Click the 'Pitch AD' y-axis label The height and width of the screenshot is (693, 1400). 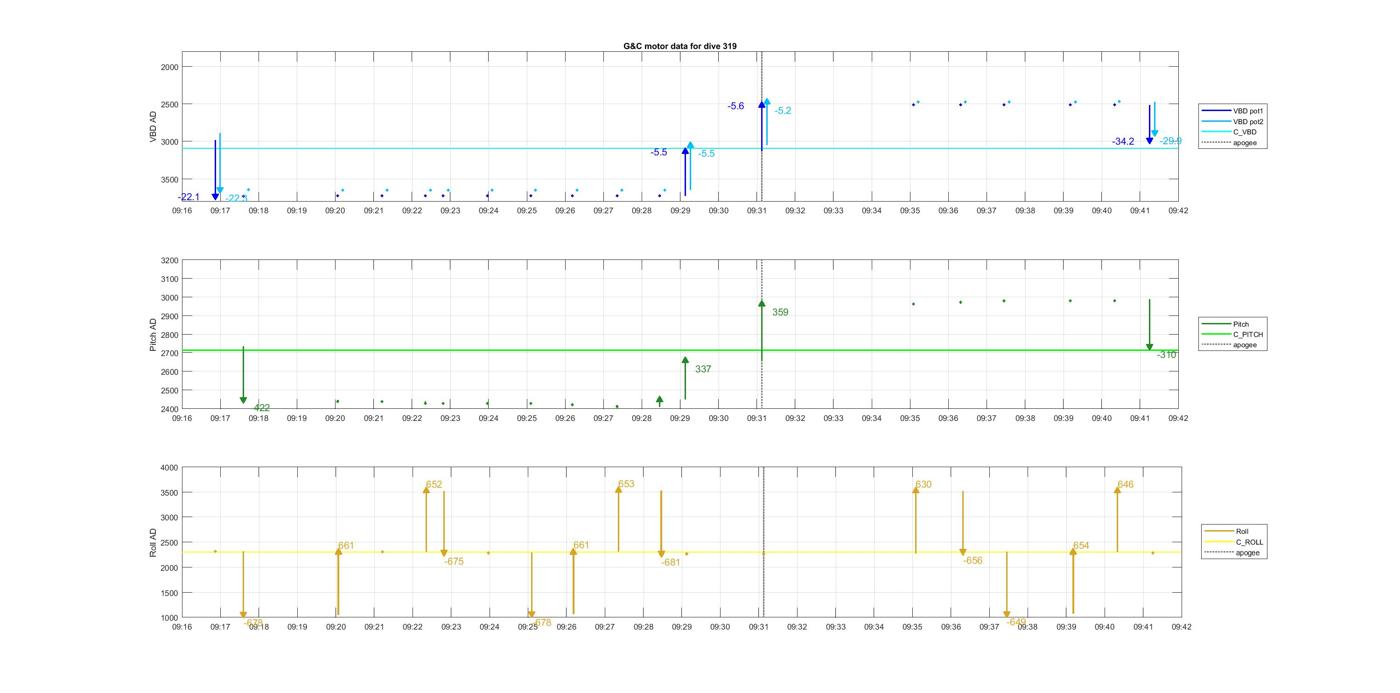pyautogui.click(x=154, y=335)
